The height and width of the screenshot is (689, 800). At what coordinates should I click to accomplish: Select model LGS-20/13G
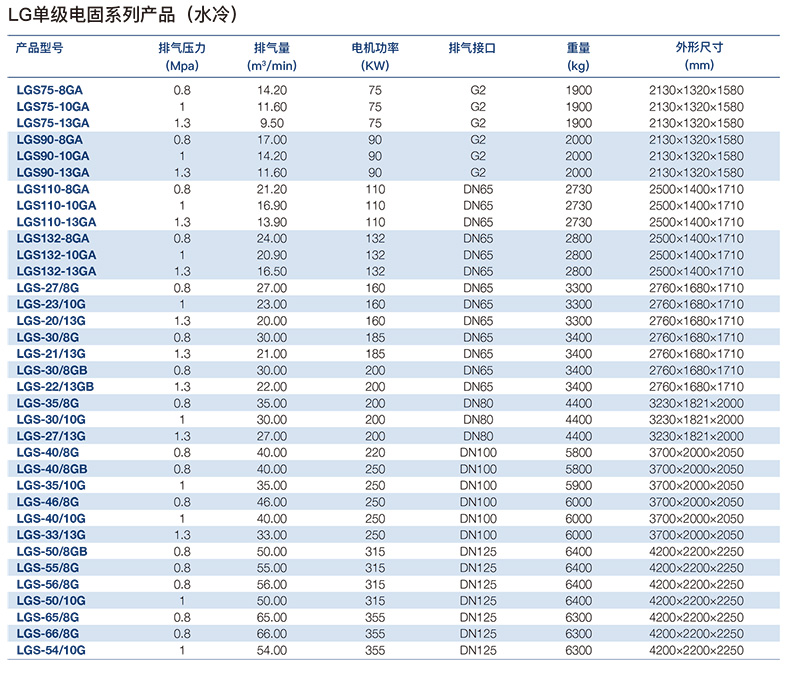(51, 321)
